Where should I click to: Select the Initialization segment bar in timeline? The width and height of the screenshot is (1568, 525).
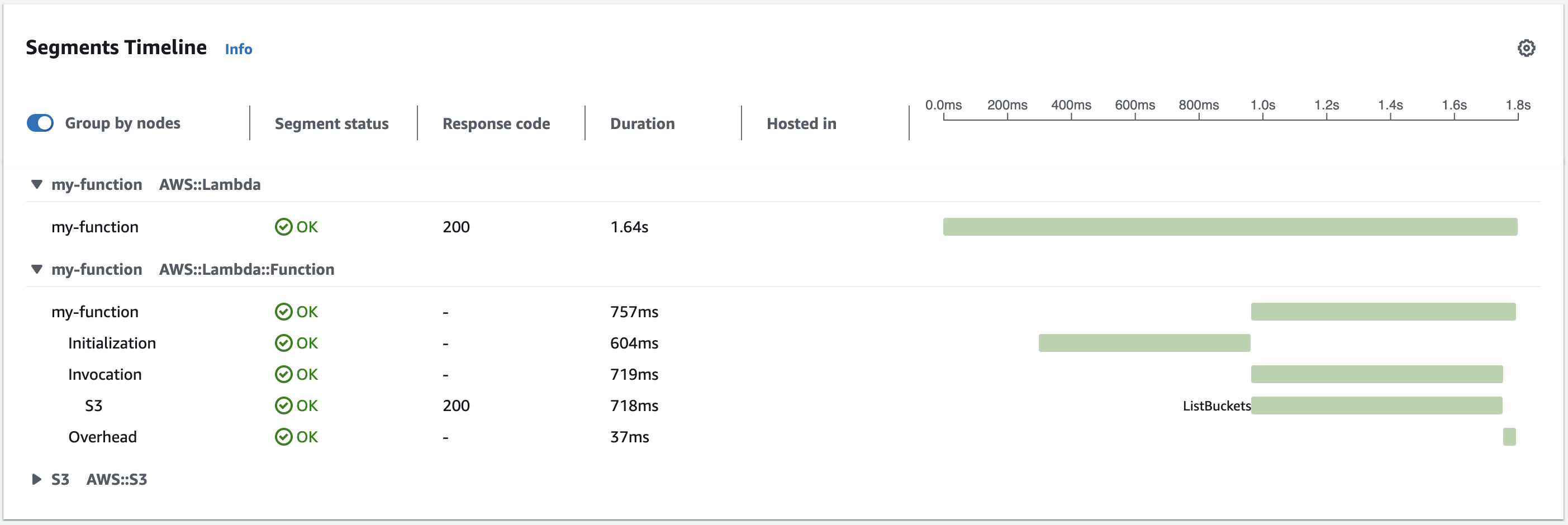tap(1144, 343)
